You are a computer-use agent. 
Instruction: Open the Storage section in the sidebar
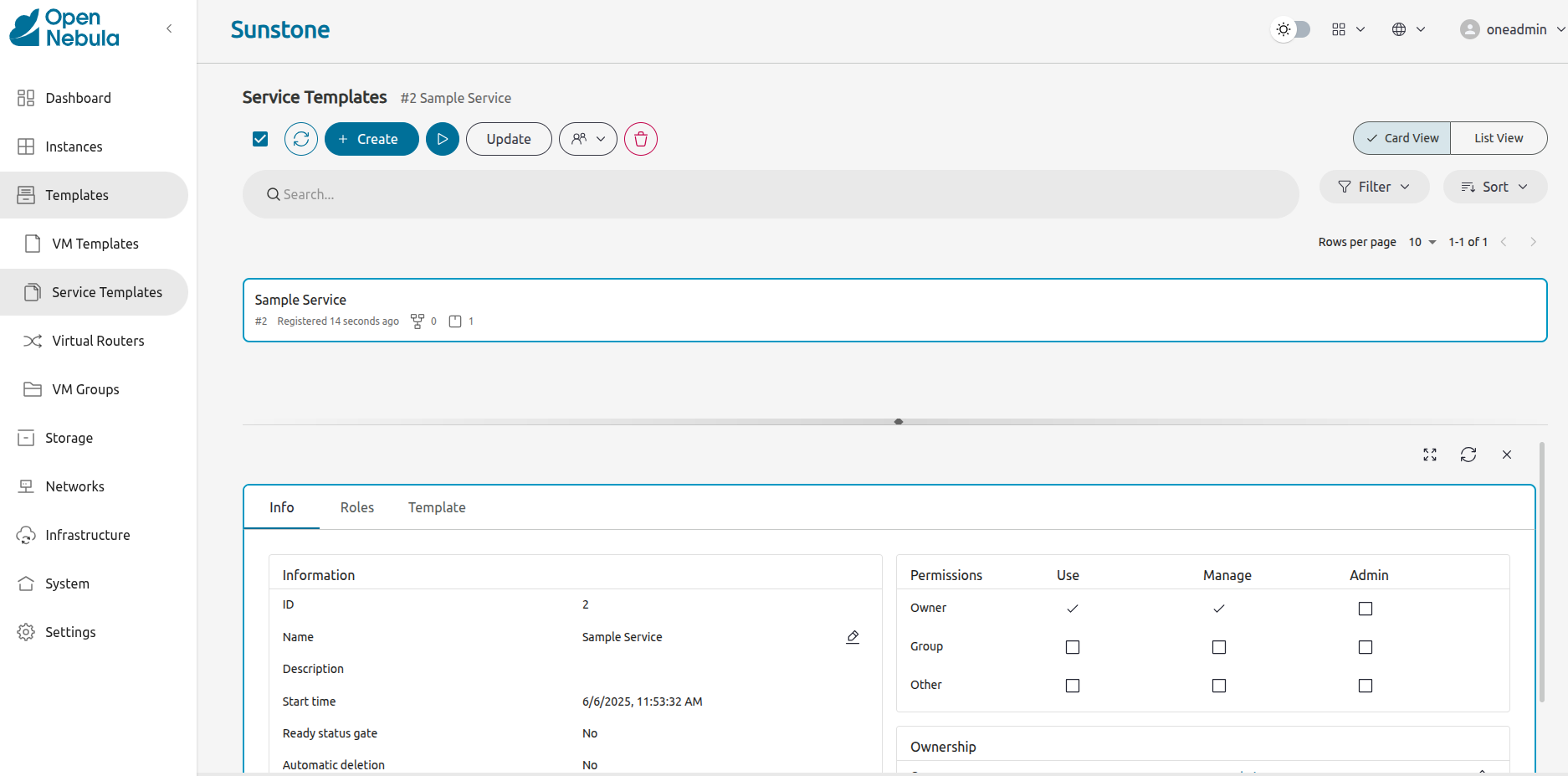69,438
